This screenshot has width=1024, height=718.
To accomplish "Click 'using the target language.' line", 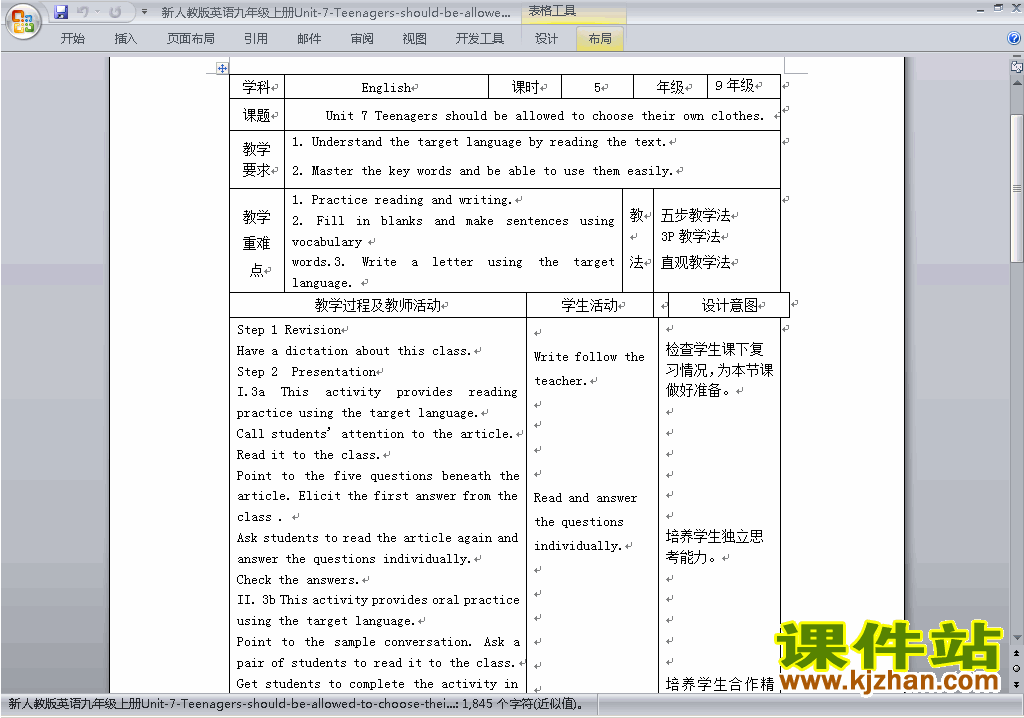I will [325, 621].
